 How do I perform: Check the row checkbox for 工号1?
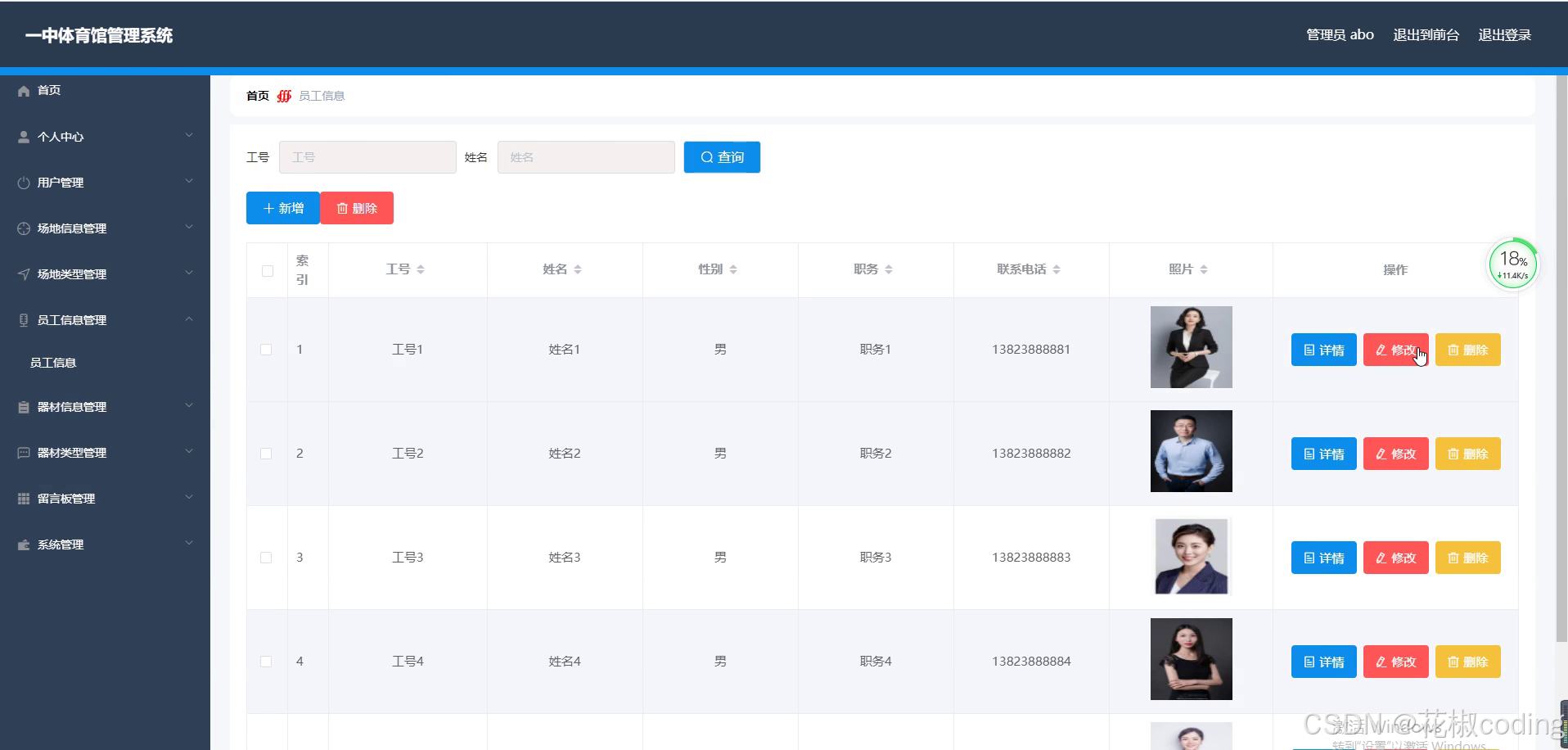266,350
